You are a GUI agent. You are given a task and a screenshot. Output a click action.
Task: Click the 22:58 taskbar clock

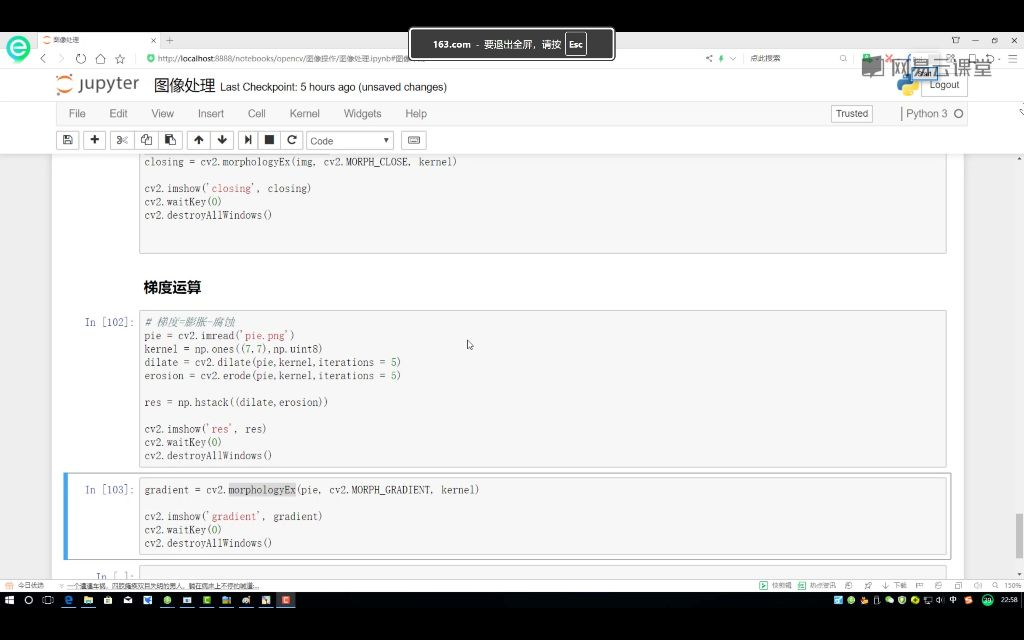(x=1009, y=600)
